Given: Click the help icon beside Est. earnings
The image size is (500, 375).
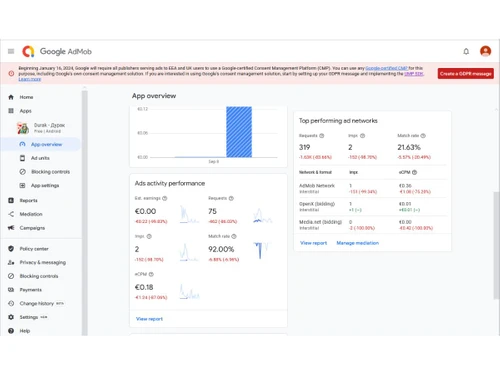Looking at the screenshot, I should pos(164,198).
